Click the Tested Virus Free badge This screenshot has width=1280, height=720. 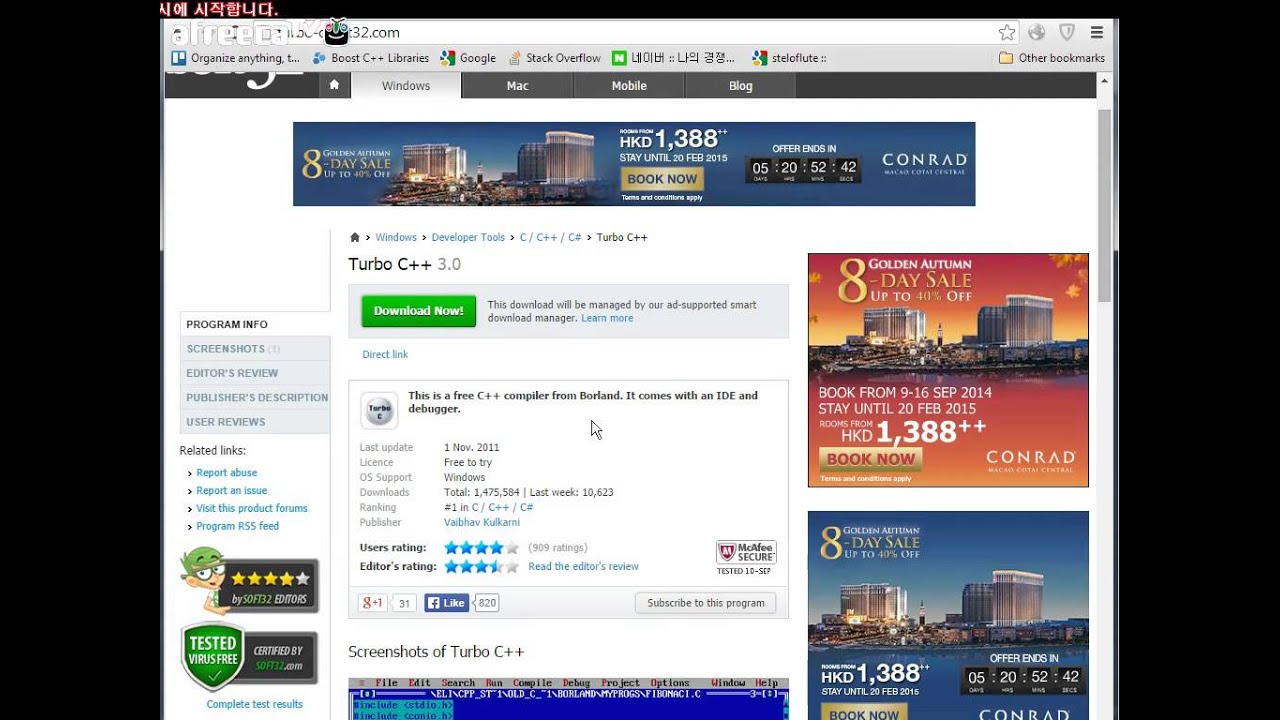(250, 657)
